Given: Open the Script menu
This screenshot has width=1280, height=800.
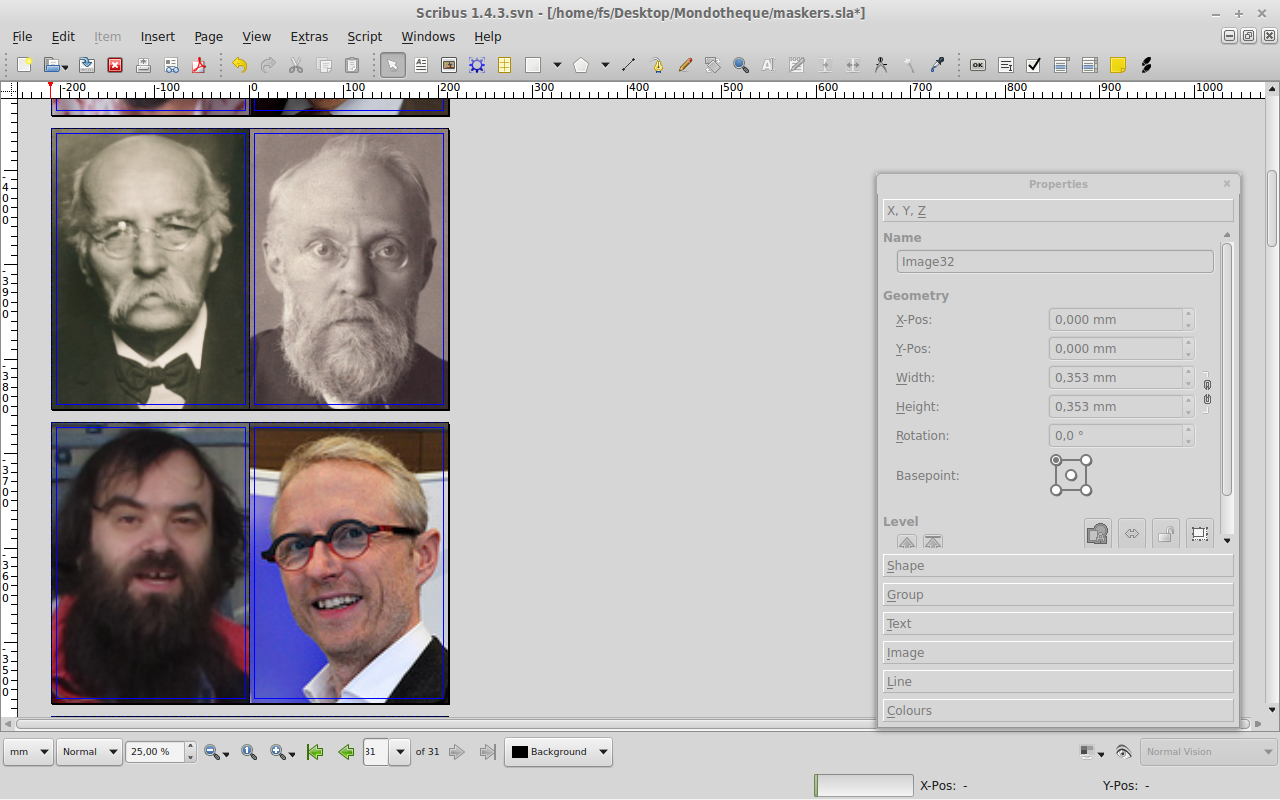Looking at the screenshot, I should point(365,36).
